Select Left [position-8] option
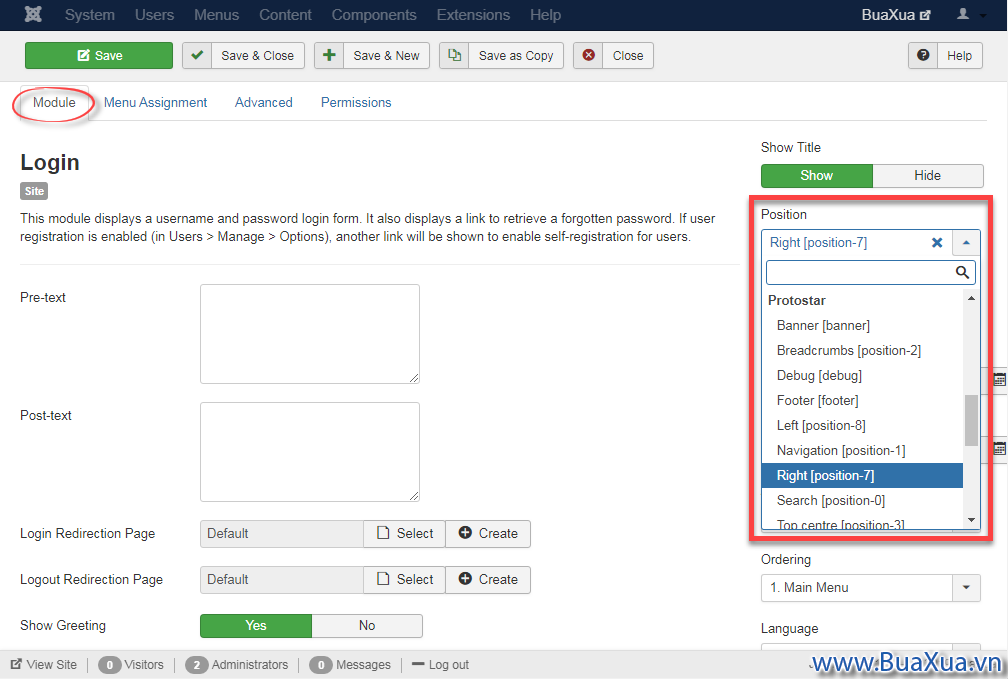Image resolution: width=1008 pixels, height=679 pixels. coord(861,426)
